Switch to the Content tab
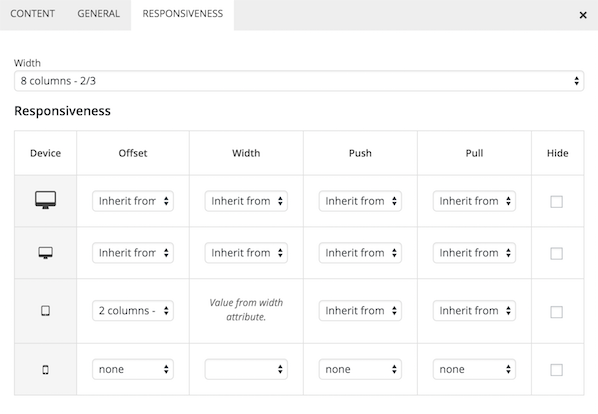Screen dimensions: 598x414 coord(32,14)
